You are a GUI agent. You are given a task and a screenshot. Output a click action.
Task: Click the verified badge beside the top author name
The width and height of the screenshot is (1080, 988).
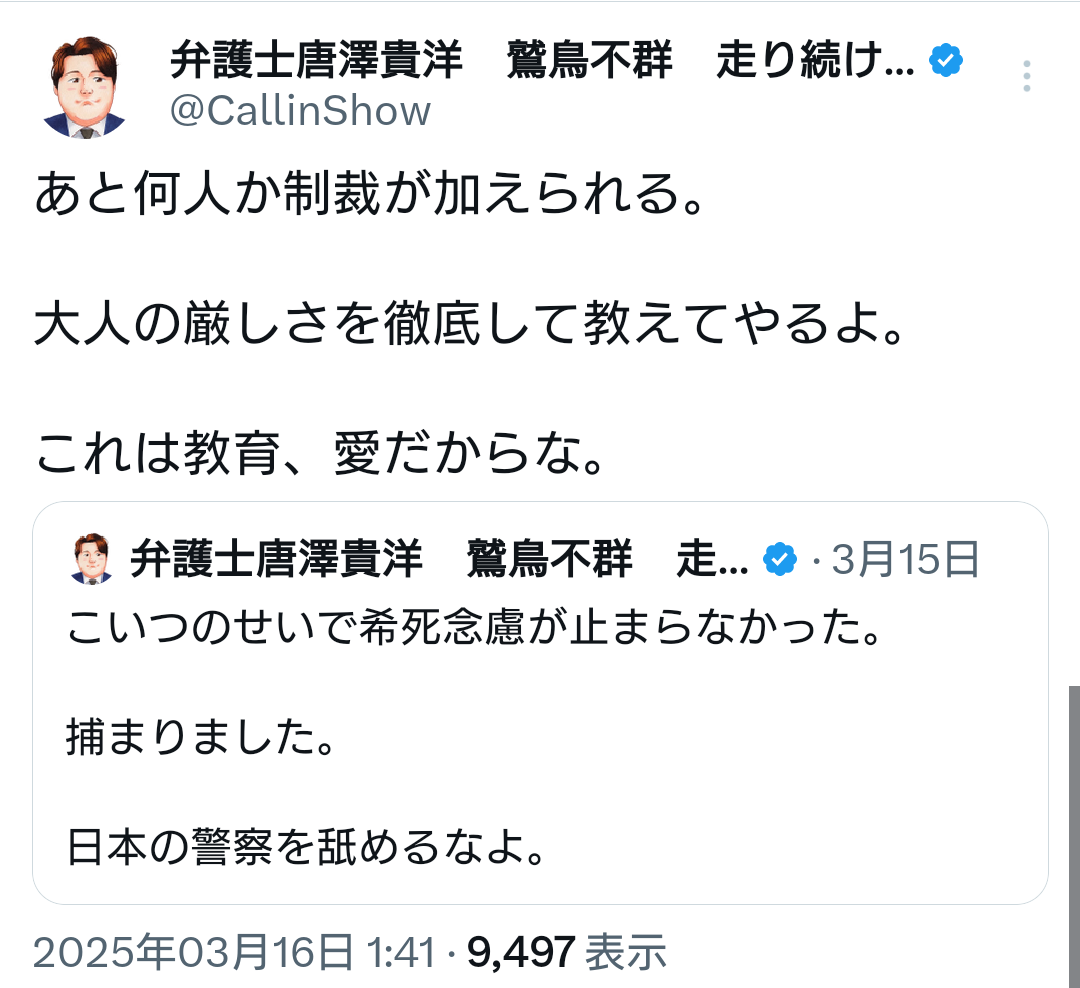946,62
